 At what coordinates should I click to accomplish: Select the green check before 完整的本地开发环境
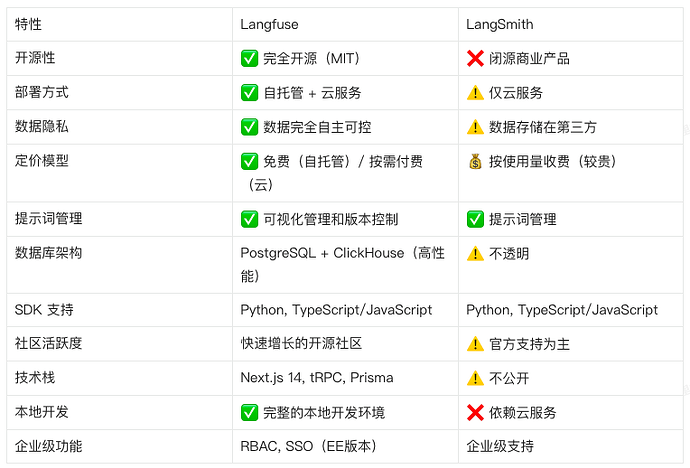tap(250, 412)
